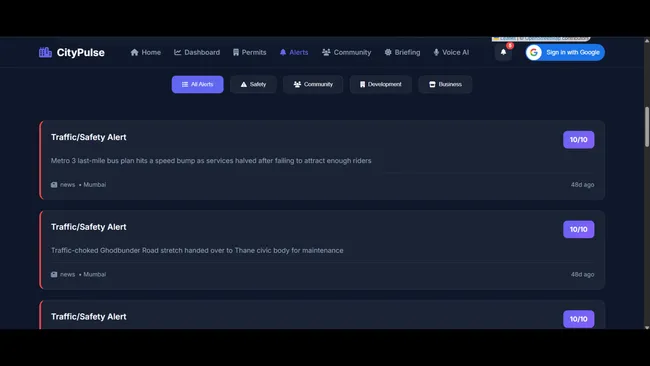Viewport: 650px width, 366px height.
Task: Click Sign in with Google button
Action: click(x=565, y=52)
